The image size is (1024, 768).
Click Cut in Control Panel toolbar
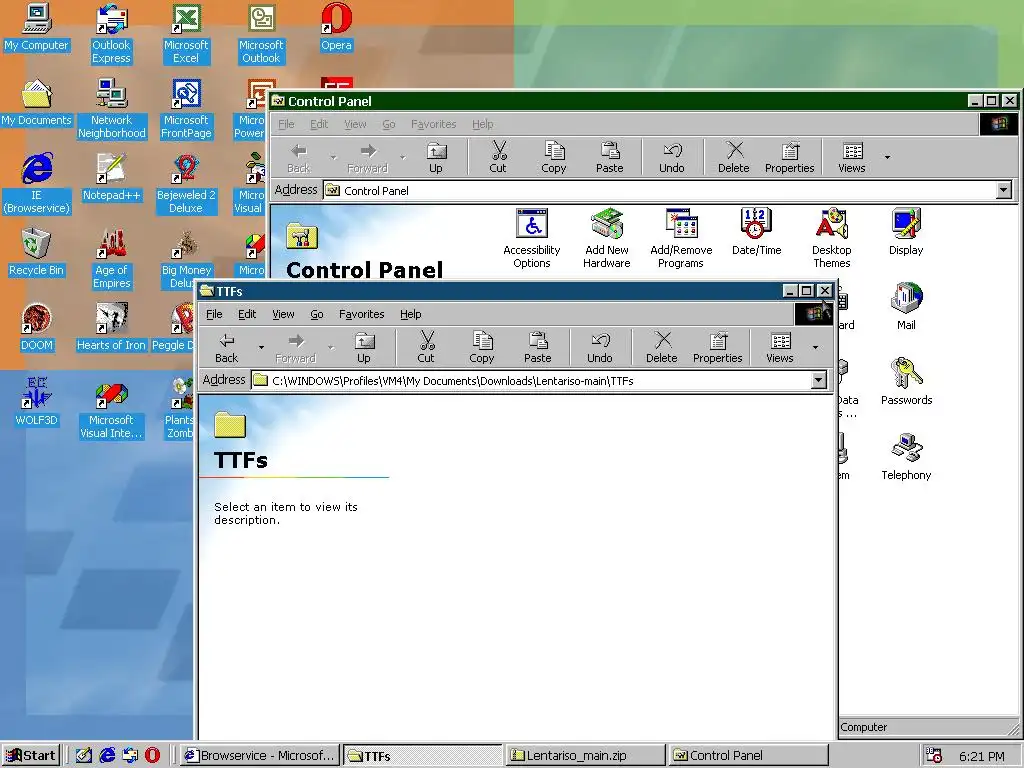click(498, 157)
